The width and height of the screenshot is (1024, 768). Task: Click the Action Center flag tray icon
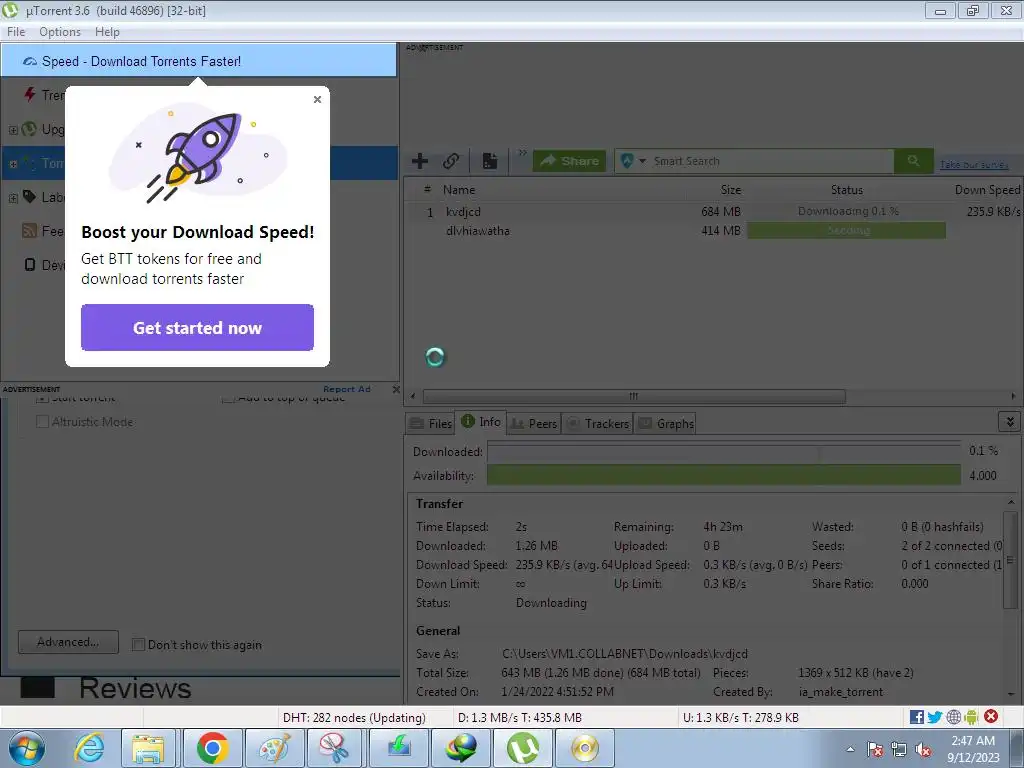pyautogui.click(x=875, y=750)
